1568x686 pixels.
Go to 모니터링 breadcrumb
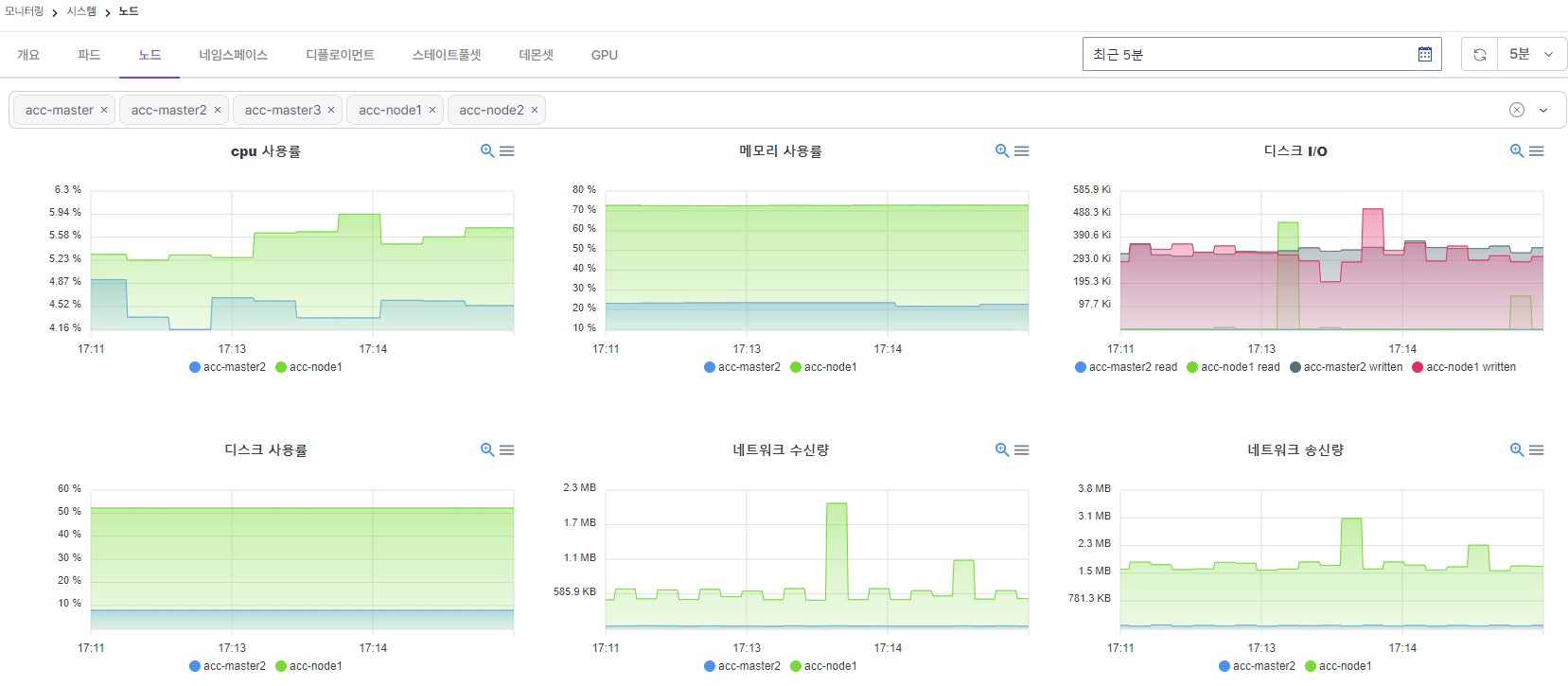coord(25,11)
